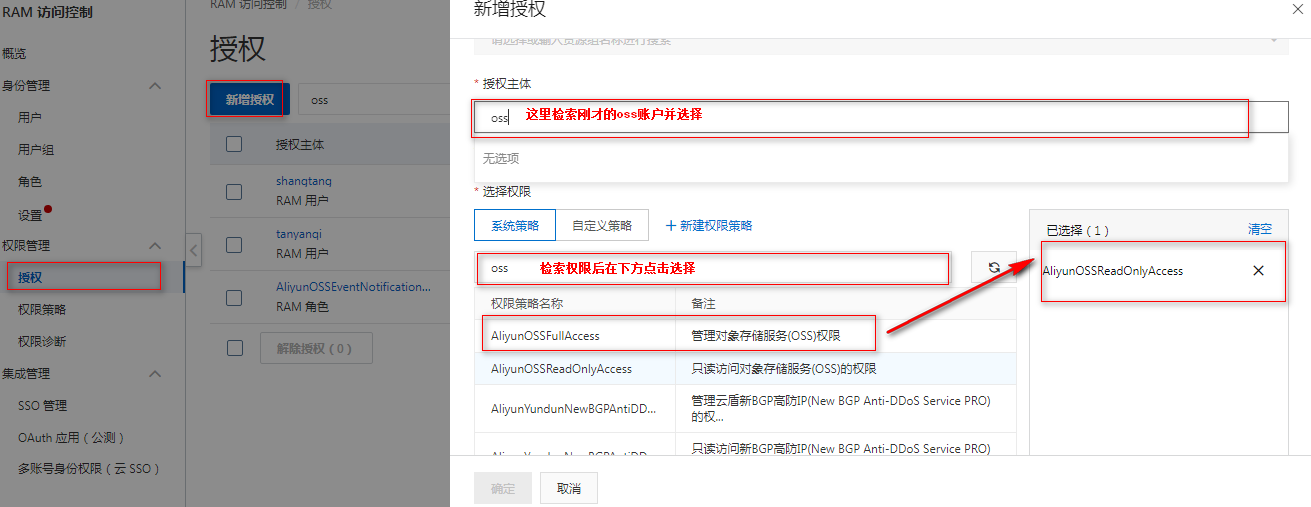Select the AliyunOSSReadOnlyAccess policy row

[745, 369]
